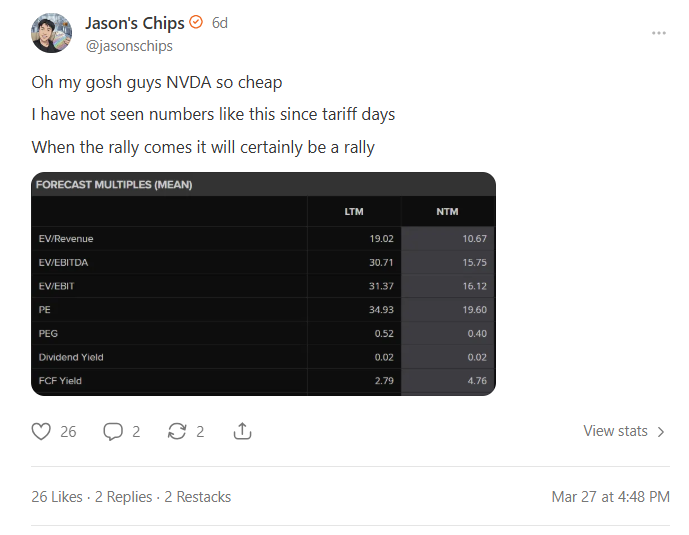Show the 26 Likes list
The width and height of the screenshot is (689, 535).
click(x=57, y=497)
